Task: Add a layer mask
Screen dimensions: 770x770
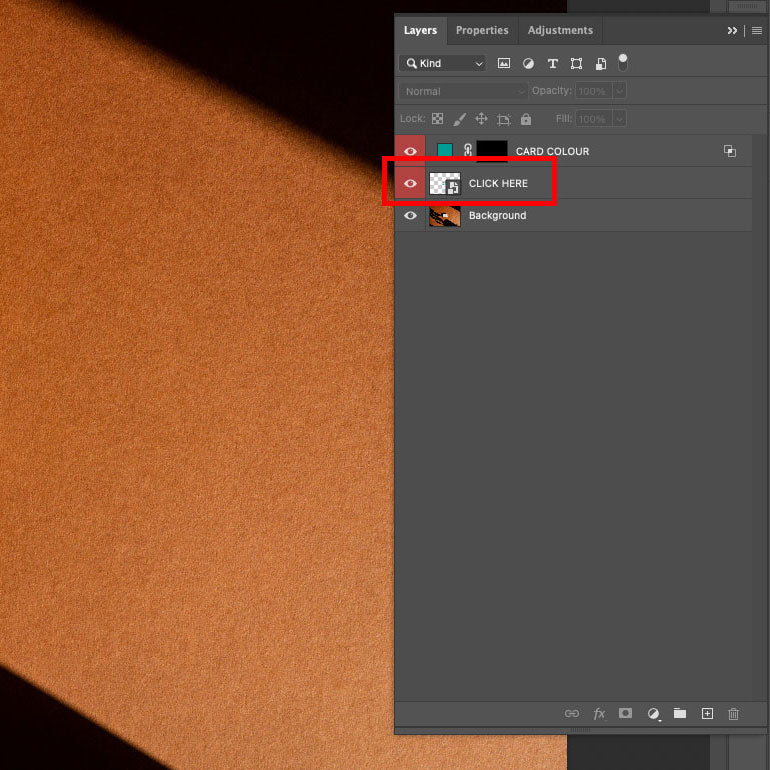Action: 625,713
